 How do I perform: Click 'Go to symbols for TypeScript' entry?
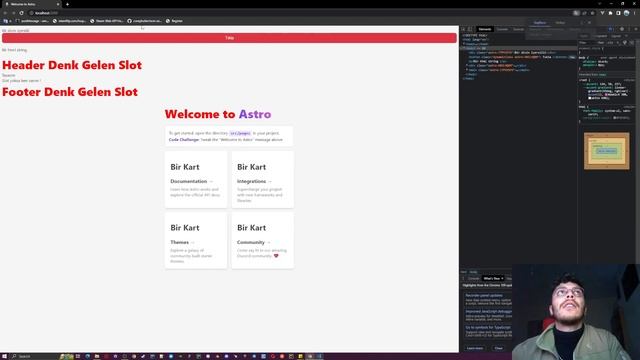[488, 327]
